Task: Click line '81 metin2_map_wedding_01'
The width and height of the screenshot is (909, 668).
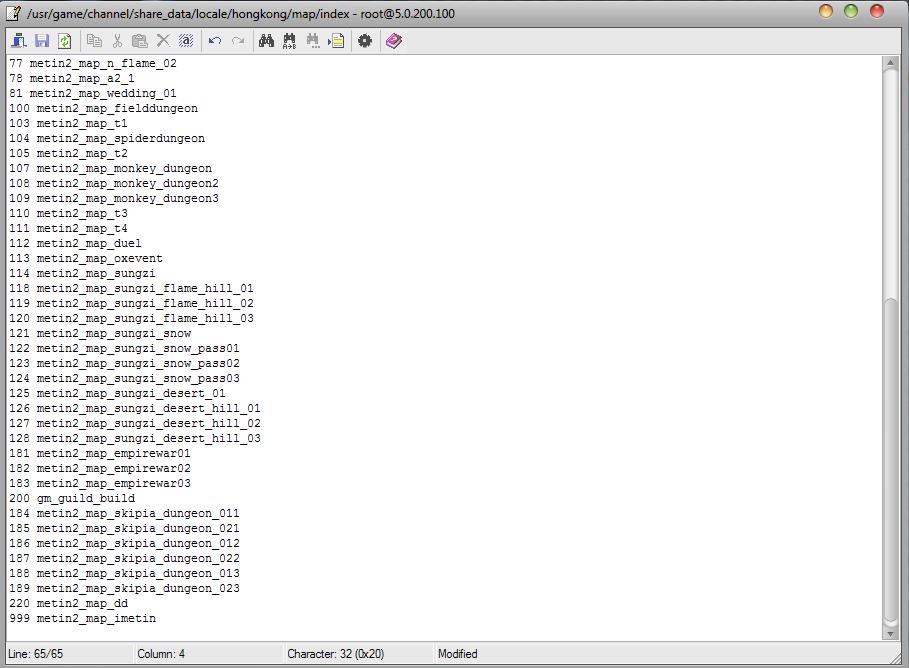Action: pos(93,93)
